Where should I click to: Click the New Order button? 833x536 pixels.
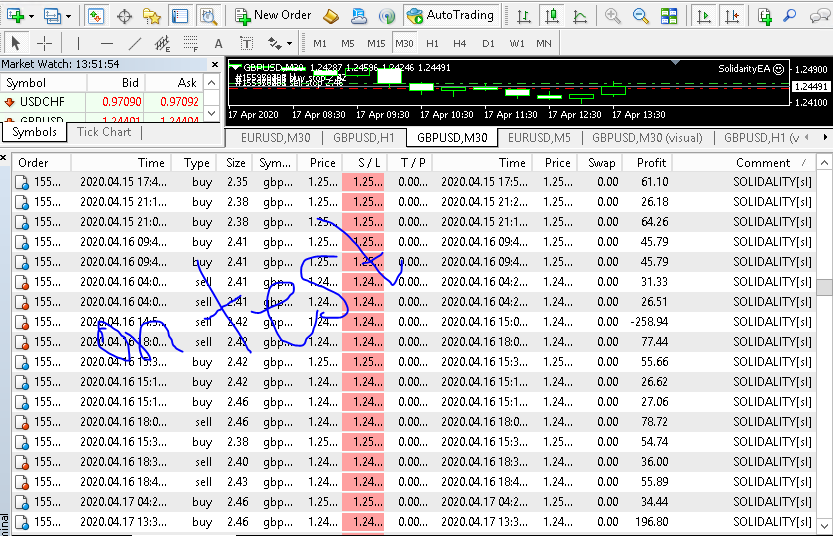click(273, 16)
